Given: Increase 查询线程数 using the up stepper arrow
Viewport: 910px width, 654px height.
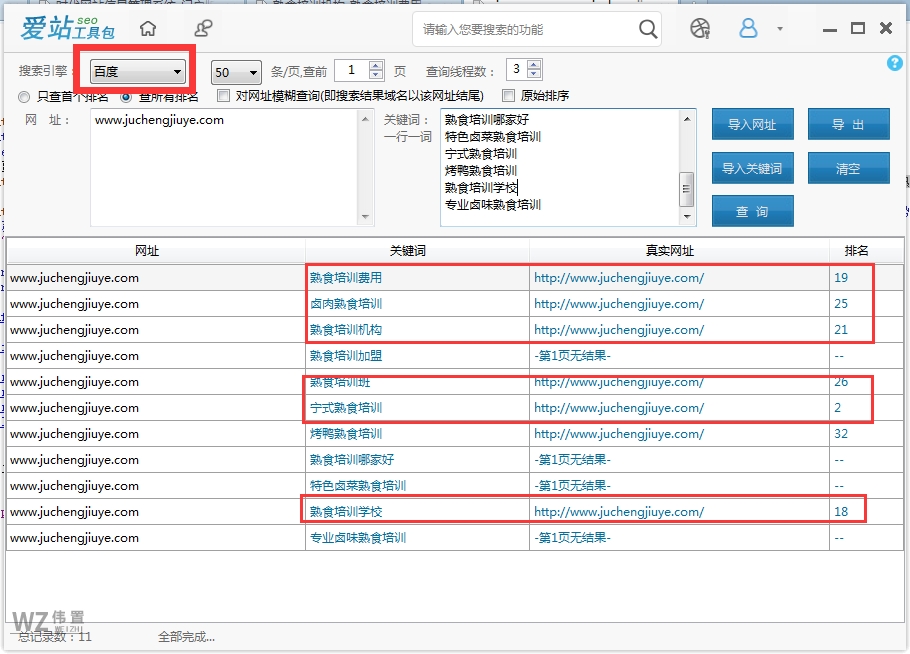Looking at the screenshot, I should tap(535, 65).
